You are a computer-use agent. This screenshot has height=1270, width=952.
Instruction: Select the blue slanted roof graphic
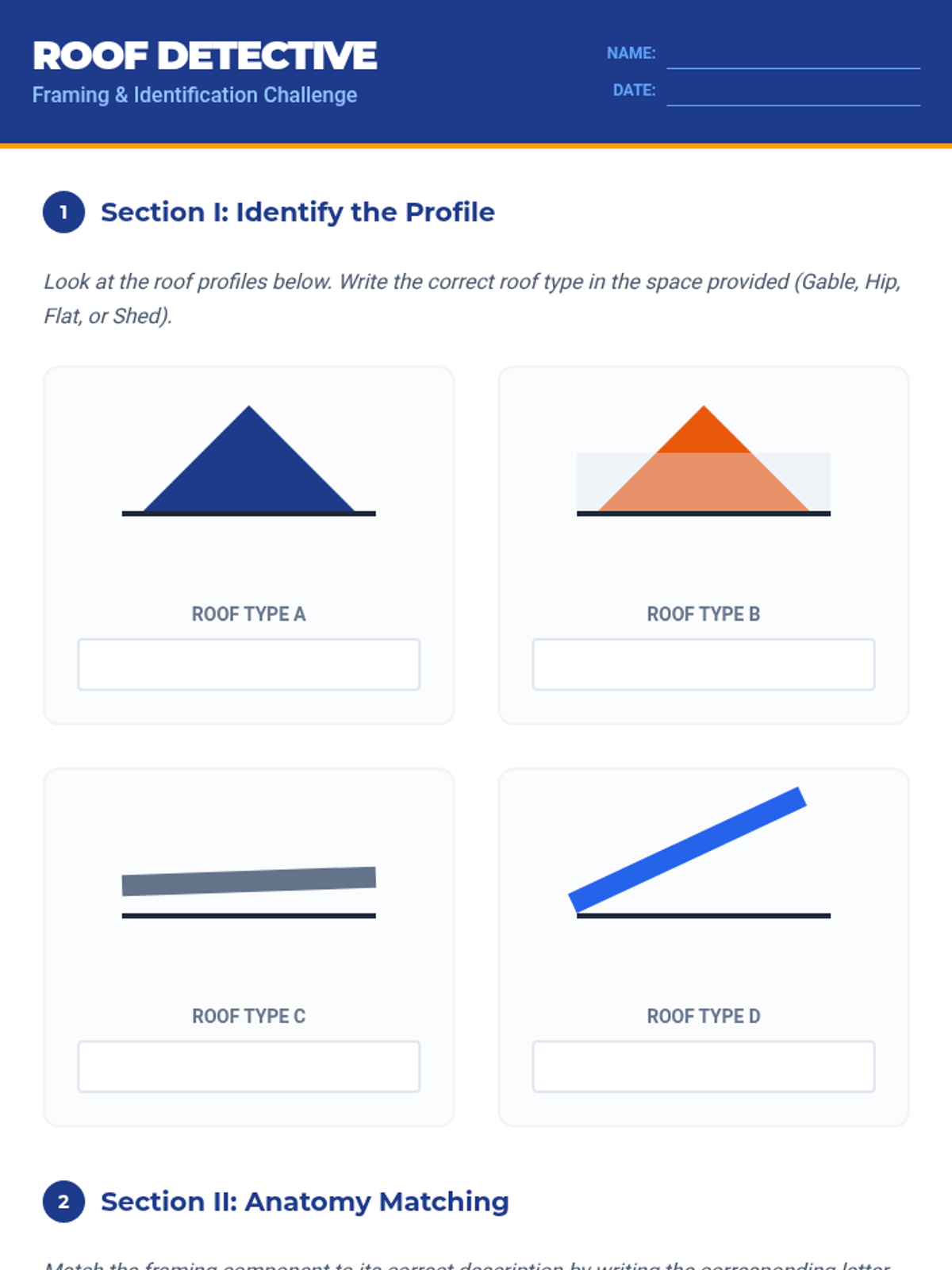coord(688,849)
